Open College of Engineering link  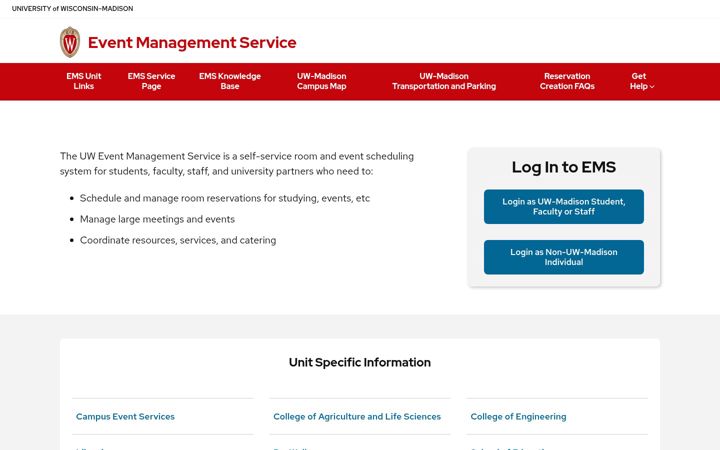[x=518, y=416]
